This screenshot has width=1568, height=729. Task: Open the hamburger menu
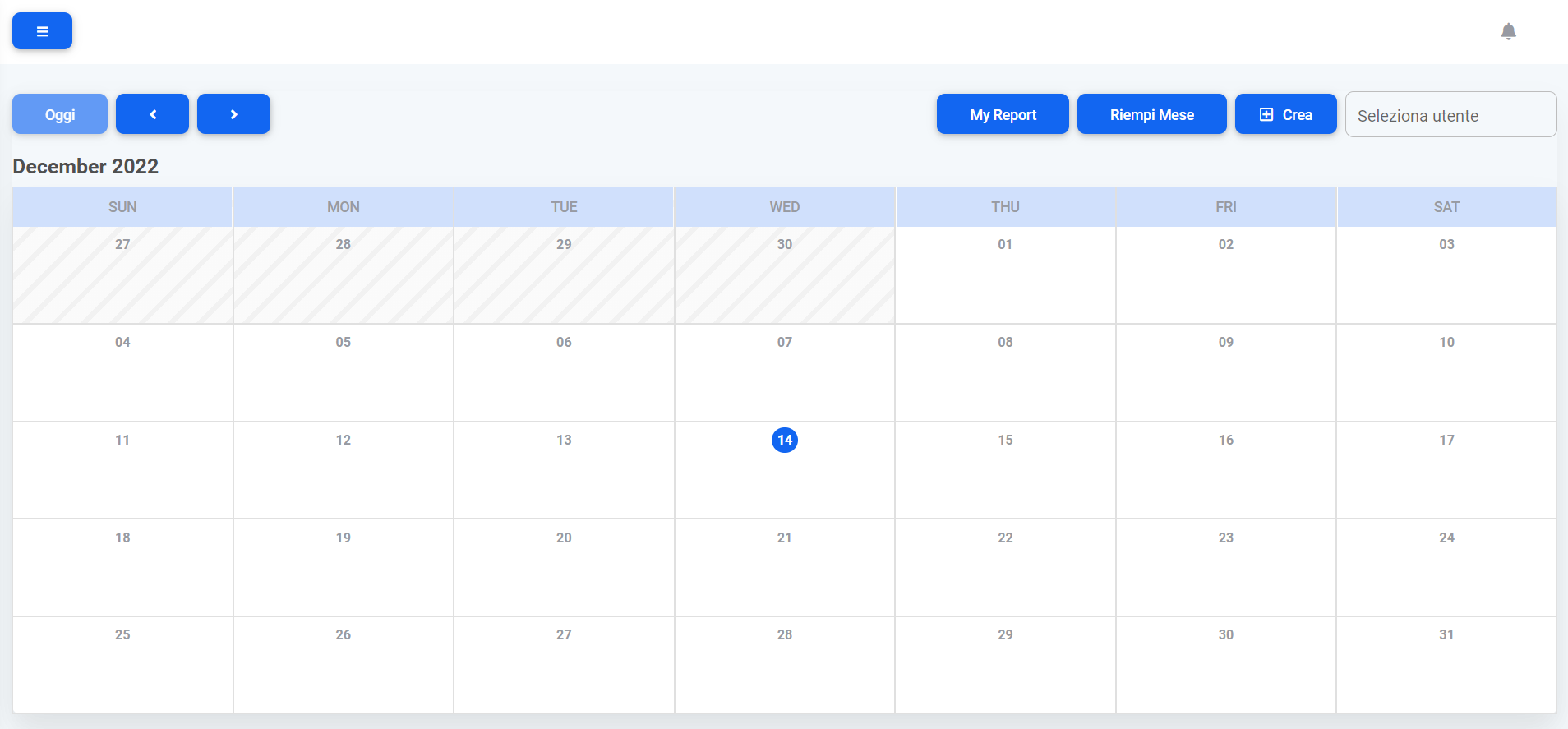42,31
